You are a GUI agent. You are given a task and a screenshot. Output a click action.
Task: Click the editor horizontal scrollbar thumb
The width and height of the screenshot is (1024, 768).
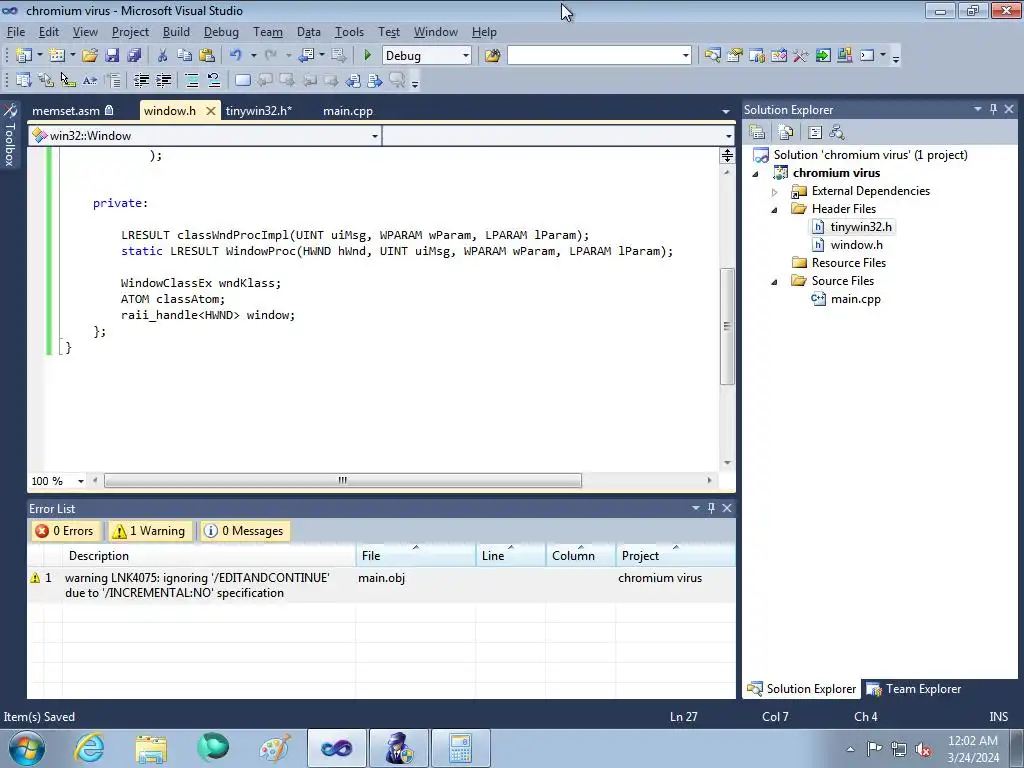click(x=343, y=481)
